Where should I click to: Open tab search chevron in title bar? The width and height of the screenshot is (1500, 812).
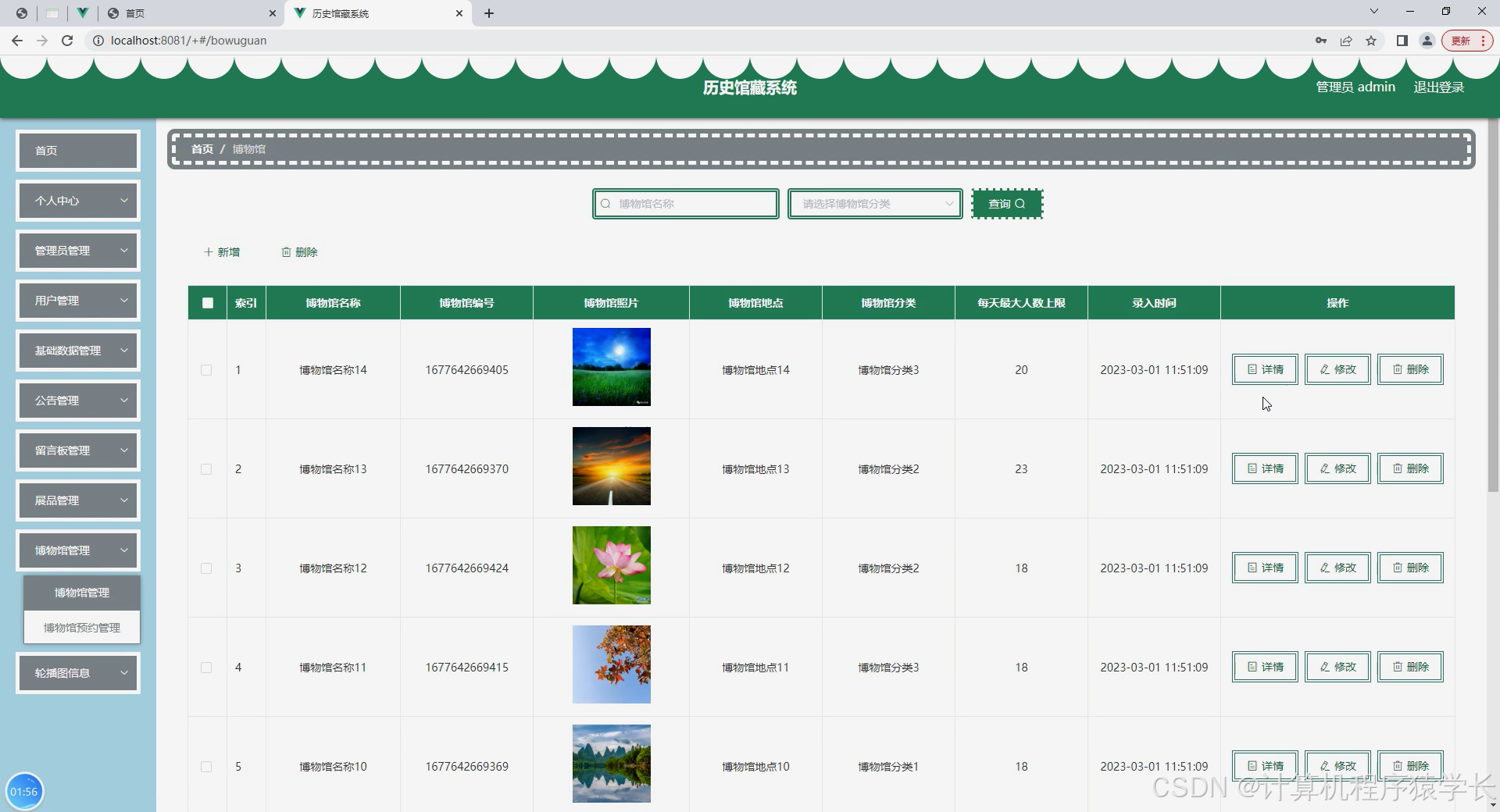coord(1374,11)
